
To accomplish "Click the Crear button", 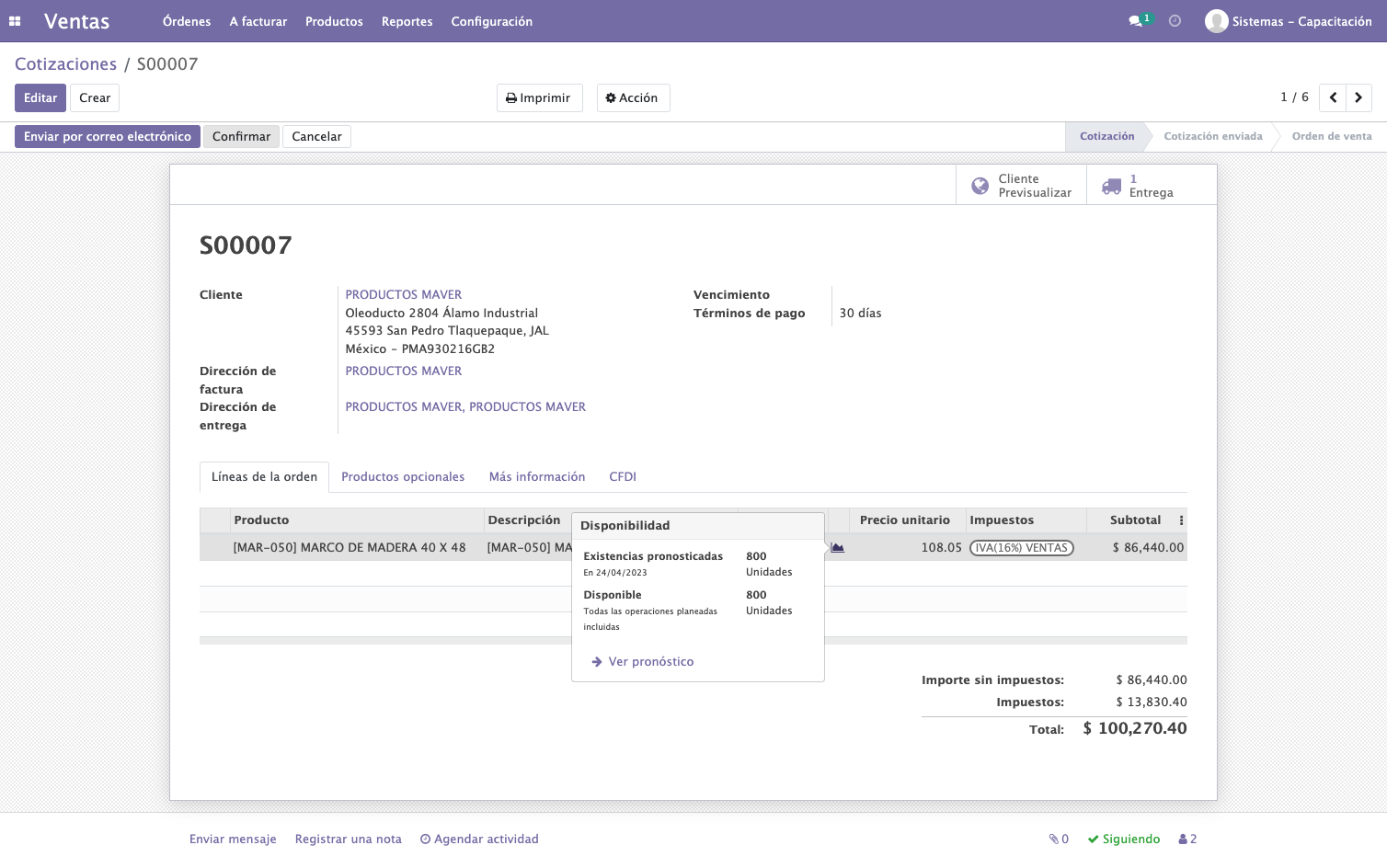I will pos(95,97).
